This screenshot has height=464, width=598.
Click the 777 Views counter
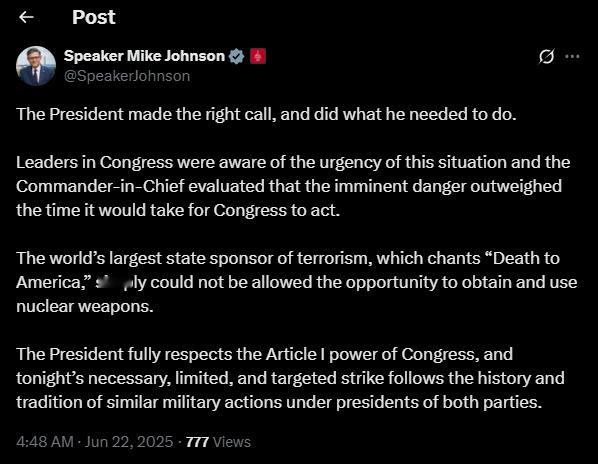click(x=218, y=442)
